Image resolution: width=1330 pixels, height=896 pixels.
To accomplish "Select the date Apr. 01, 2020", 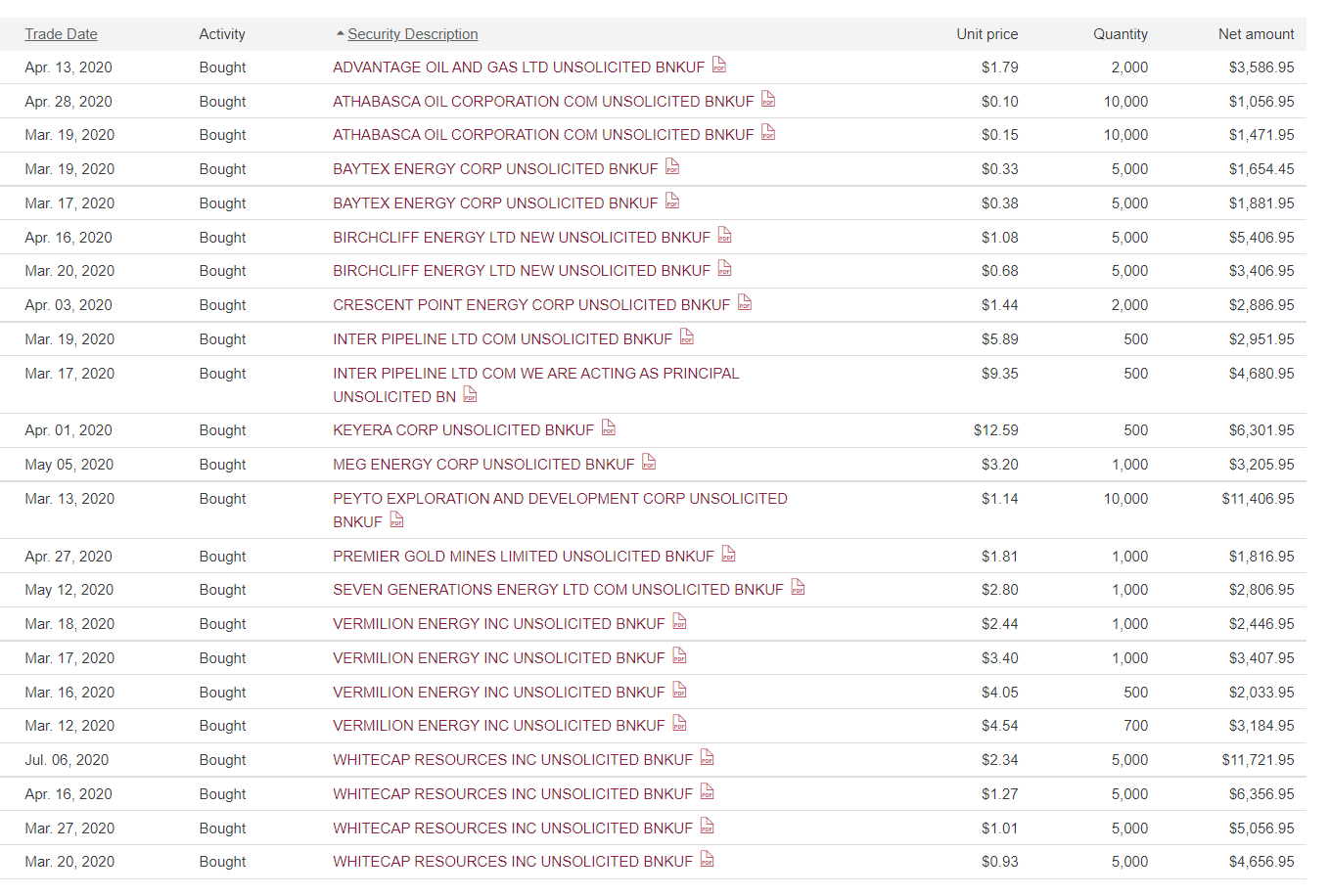I will 69,430.
